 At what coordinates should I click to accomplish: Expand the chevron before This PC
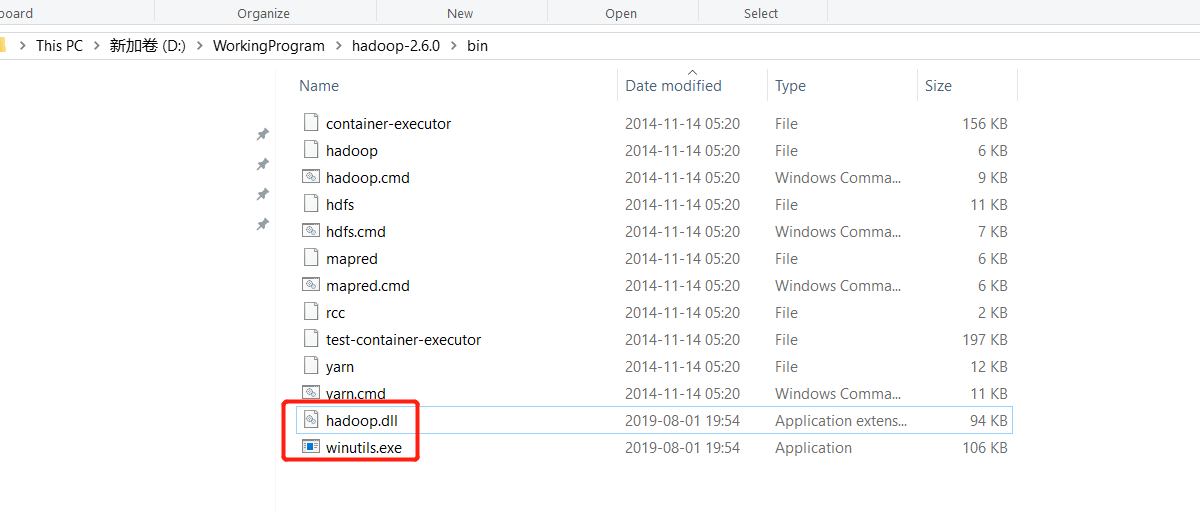tap(22, 46)
